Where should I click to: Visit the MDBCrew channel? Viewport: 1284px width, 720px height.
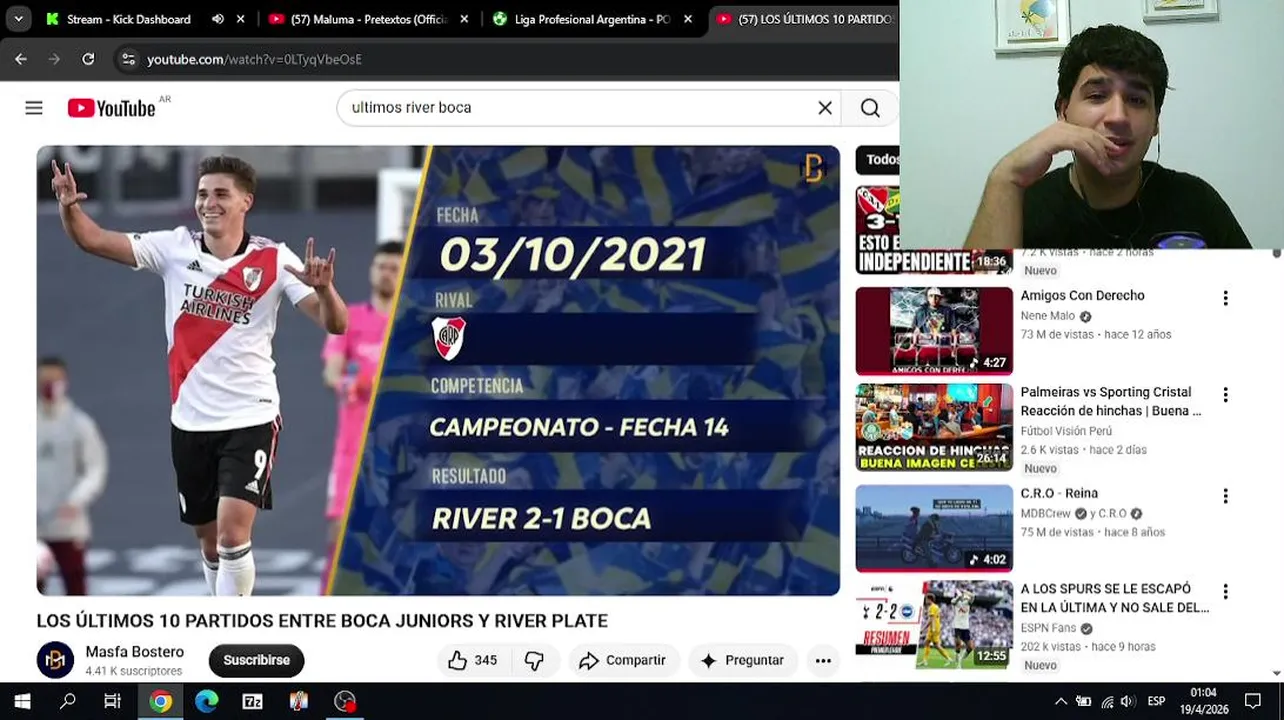[x=1046, y=514]
